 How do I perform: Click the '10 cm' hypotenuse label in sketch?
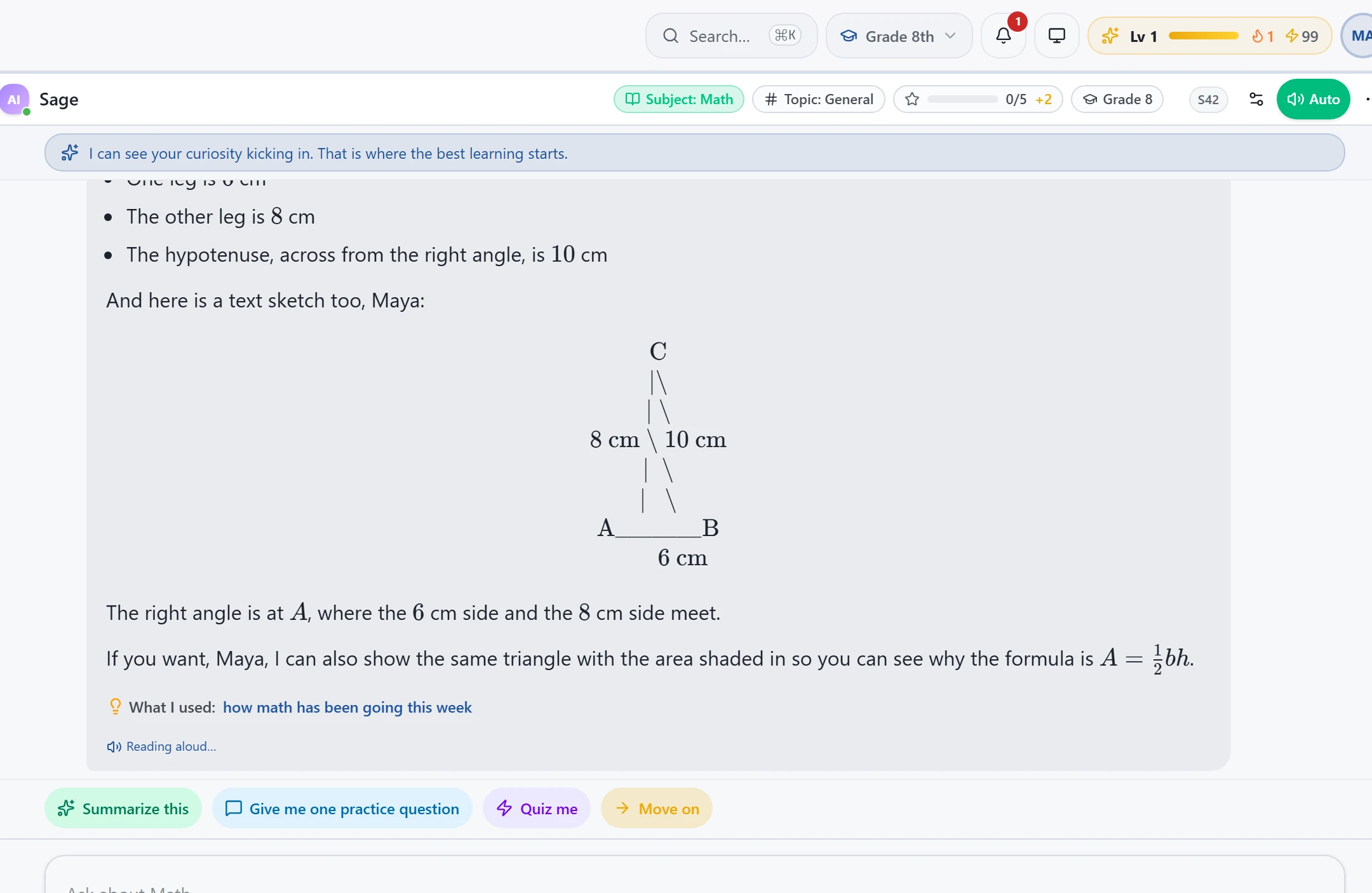696,440
